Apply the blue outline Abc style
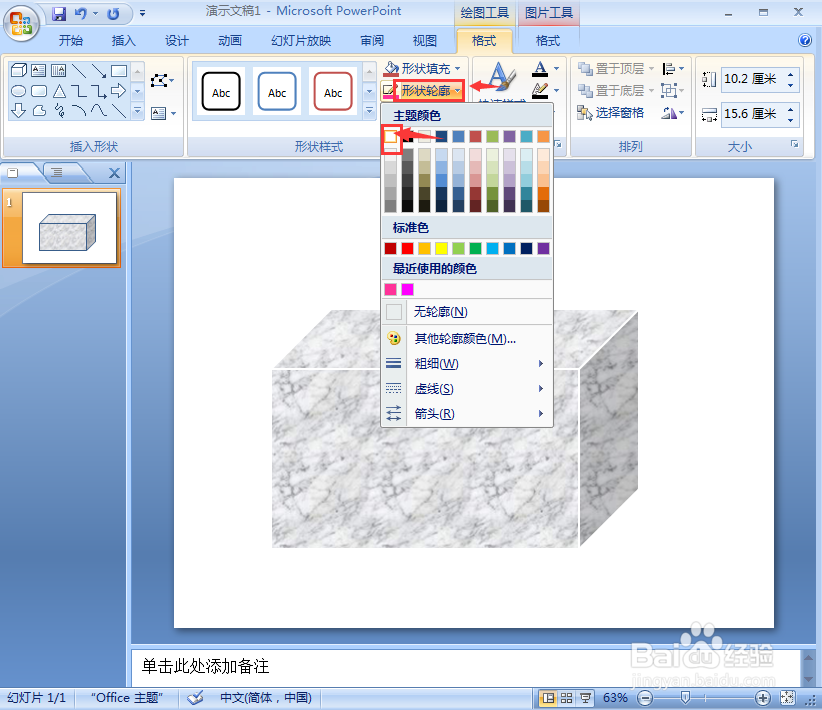This screenshot has width=822, height=710. (277, 92)
